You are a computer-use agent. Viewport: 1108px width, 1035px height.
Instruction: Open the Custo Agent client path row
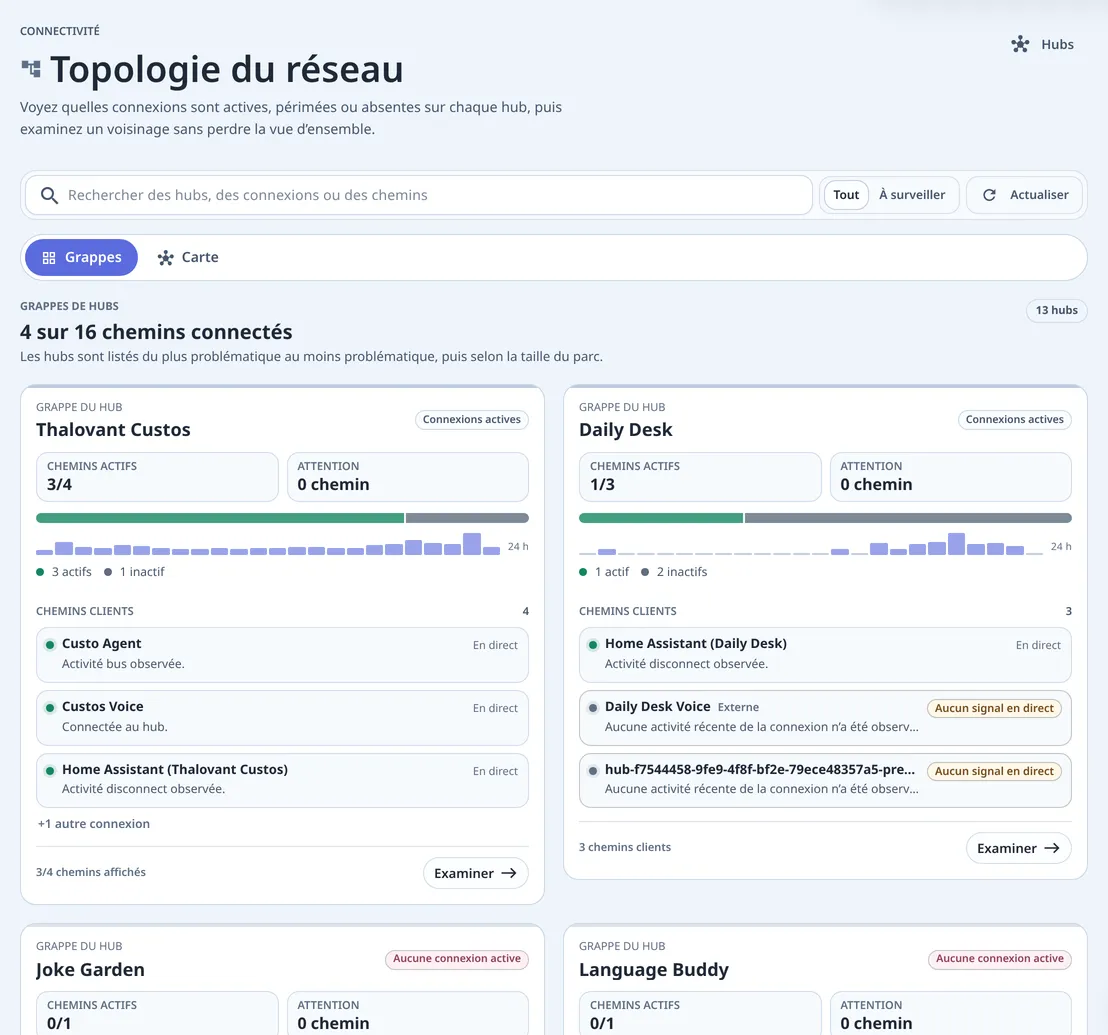click(282, 654)
